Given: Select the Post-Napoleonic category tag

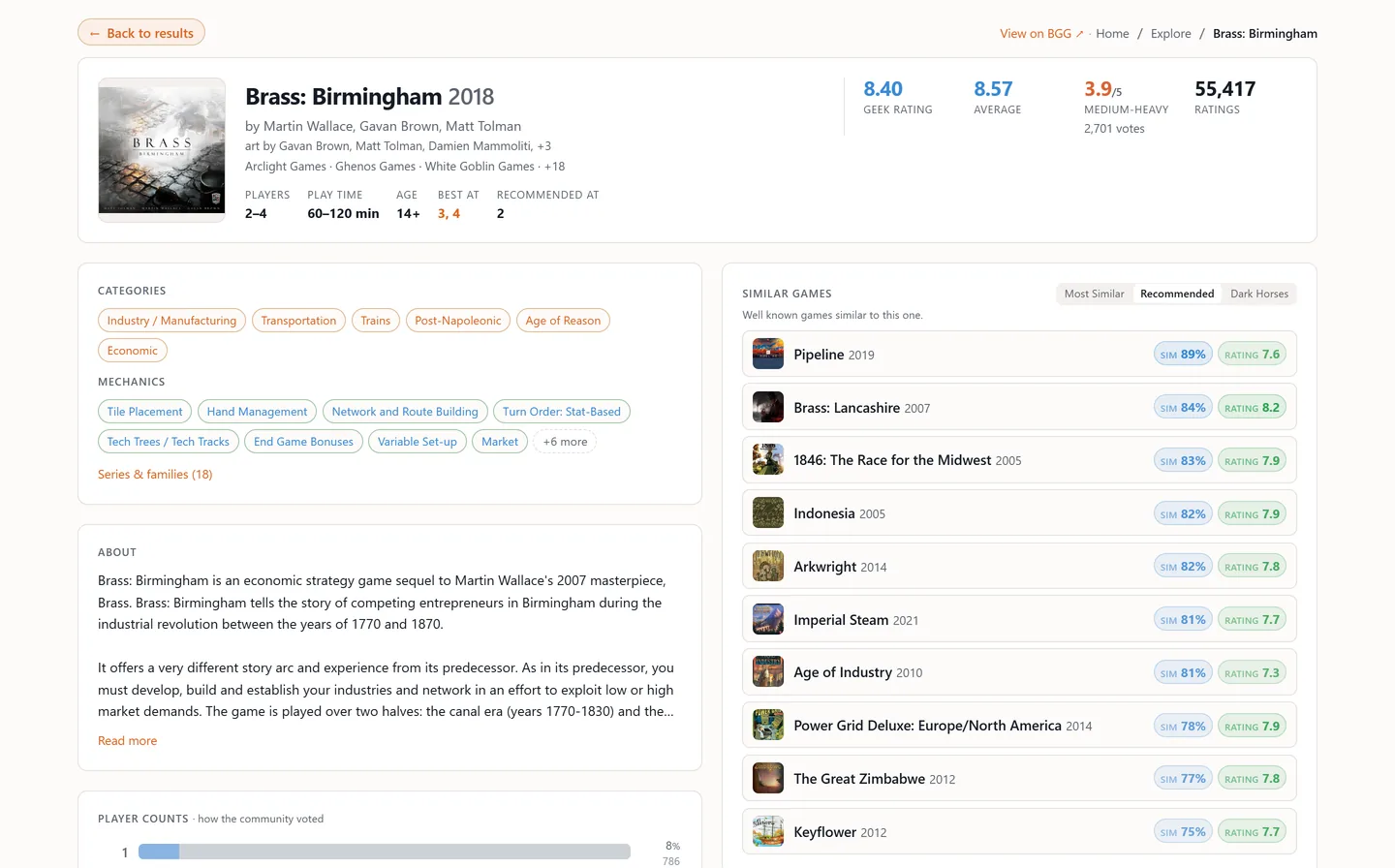Looking at the screenshot, I should (x=458, y=321).
